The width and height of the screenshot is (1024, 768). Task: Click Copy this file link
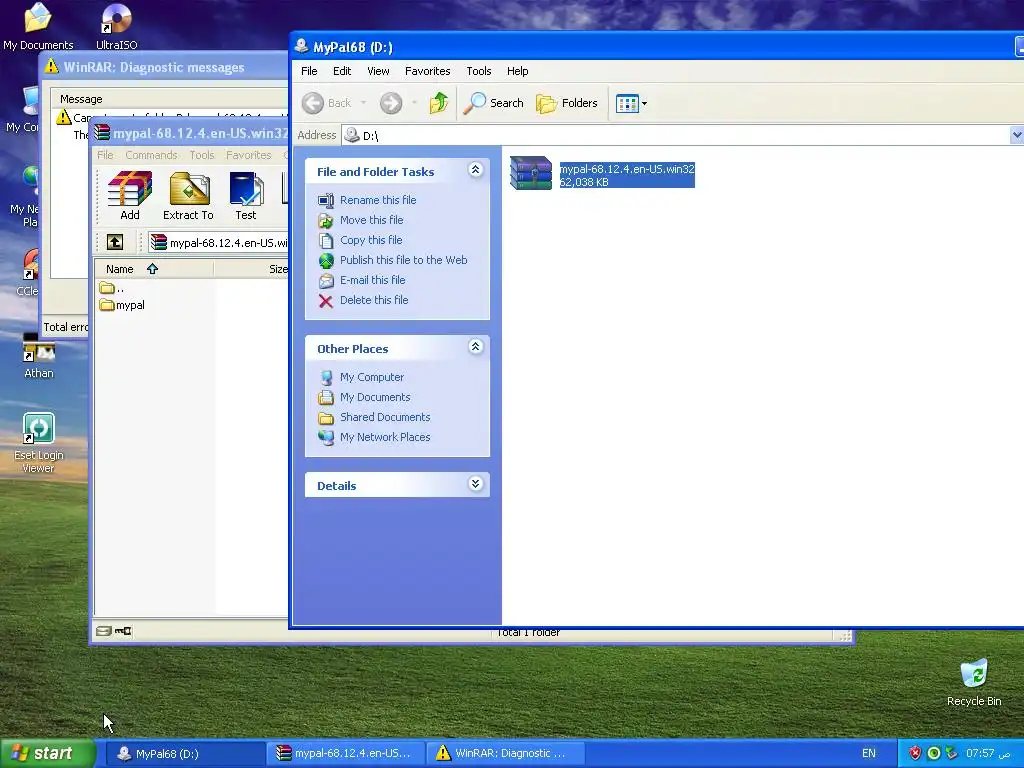point(371,240)
